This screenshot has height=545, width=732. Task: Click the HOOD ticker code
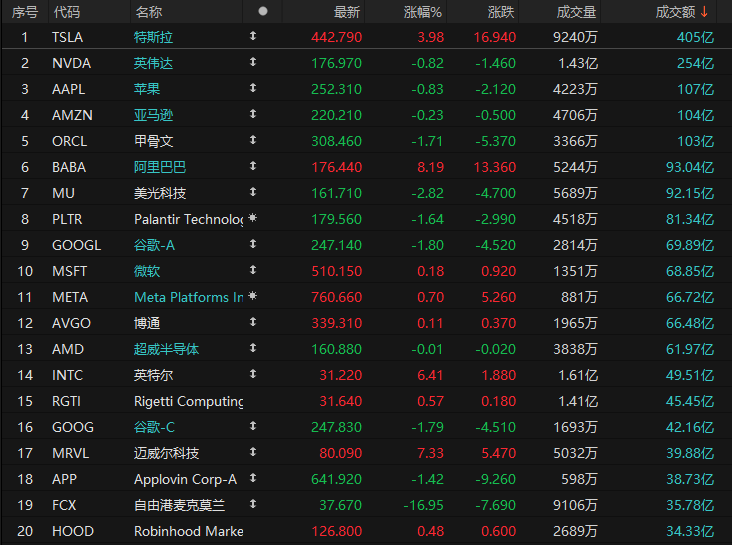click(x=73, y=531)
